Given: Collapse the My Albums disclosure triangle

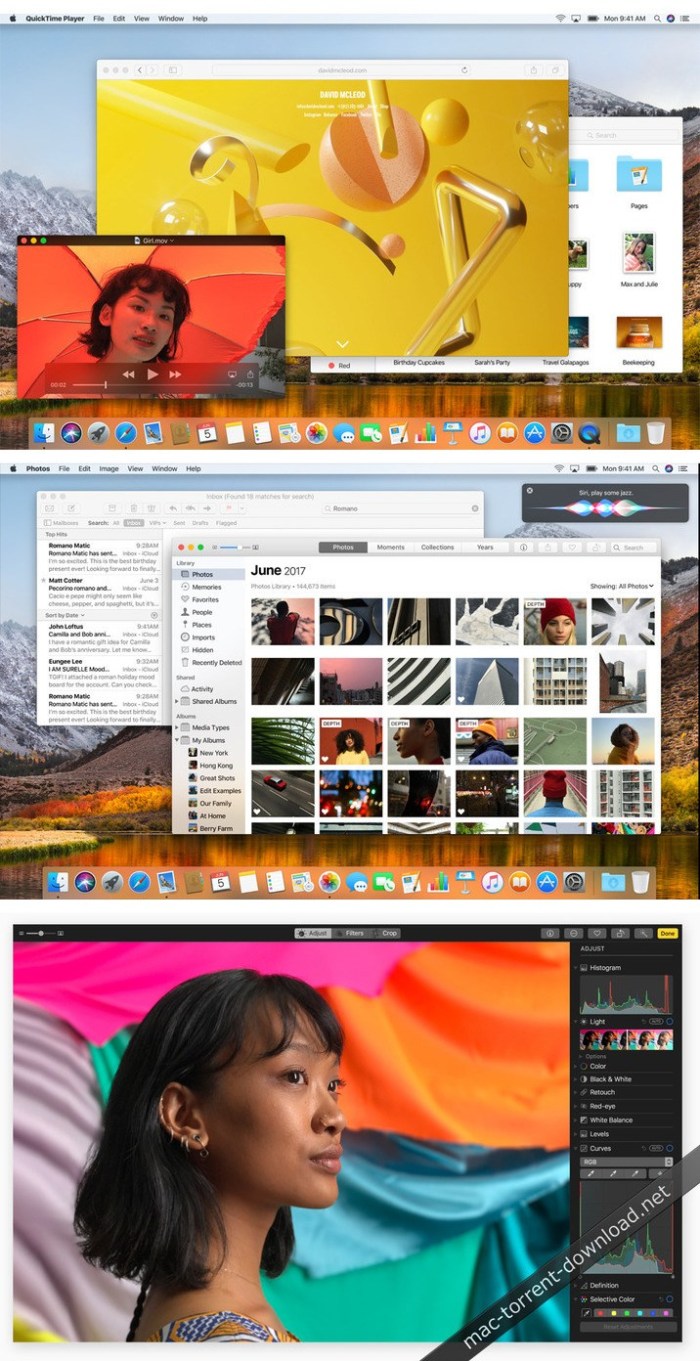Looking at the screenshot, I should coord(177,740).
